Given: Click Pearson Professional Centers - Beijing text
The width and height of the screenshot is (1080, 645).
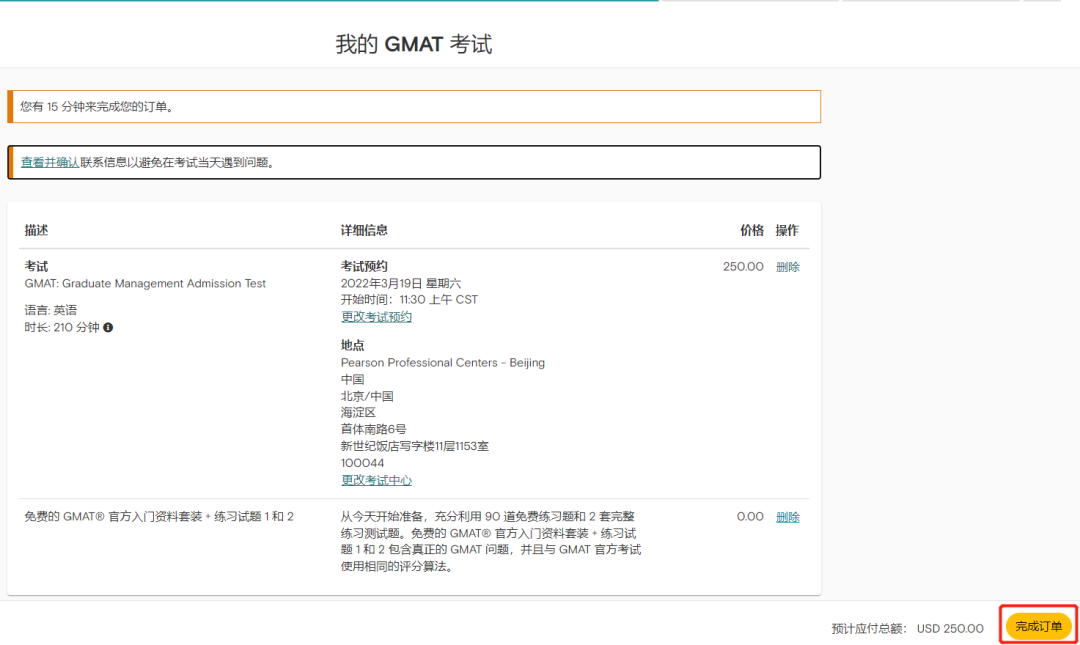Looking at the screenshot, I should coord(443,362).
